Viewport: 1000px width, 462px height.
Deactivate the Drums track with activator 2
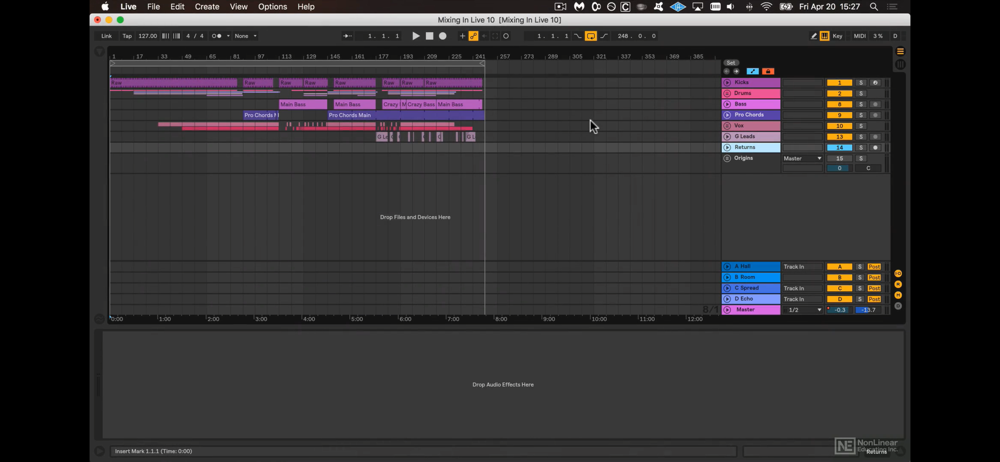(x=839, y=94)
